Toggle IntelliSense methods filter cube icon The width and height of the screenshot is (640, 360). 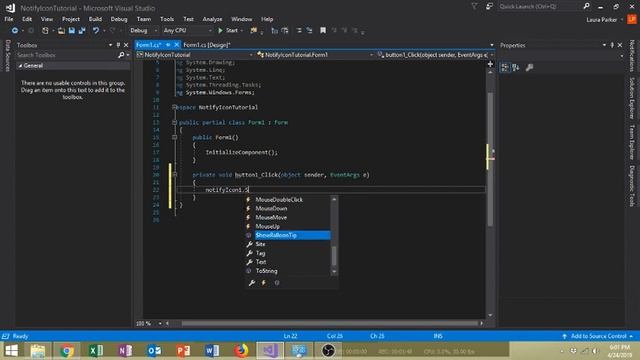click(x=277, y=283)
